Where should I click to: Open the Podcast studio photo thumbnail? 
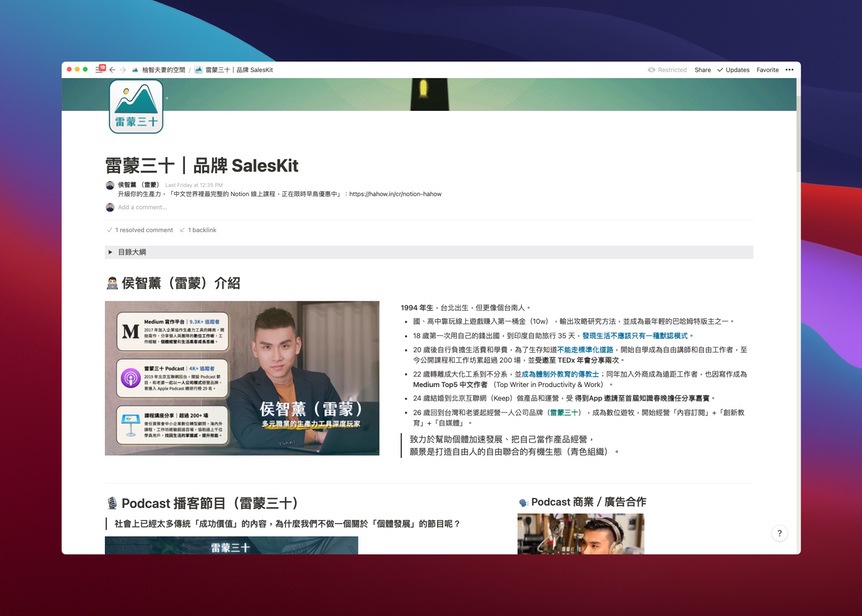click(x=581, y=534)
